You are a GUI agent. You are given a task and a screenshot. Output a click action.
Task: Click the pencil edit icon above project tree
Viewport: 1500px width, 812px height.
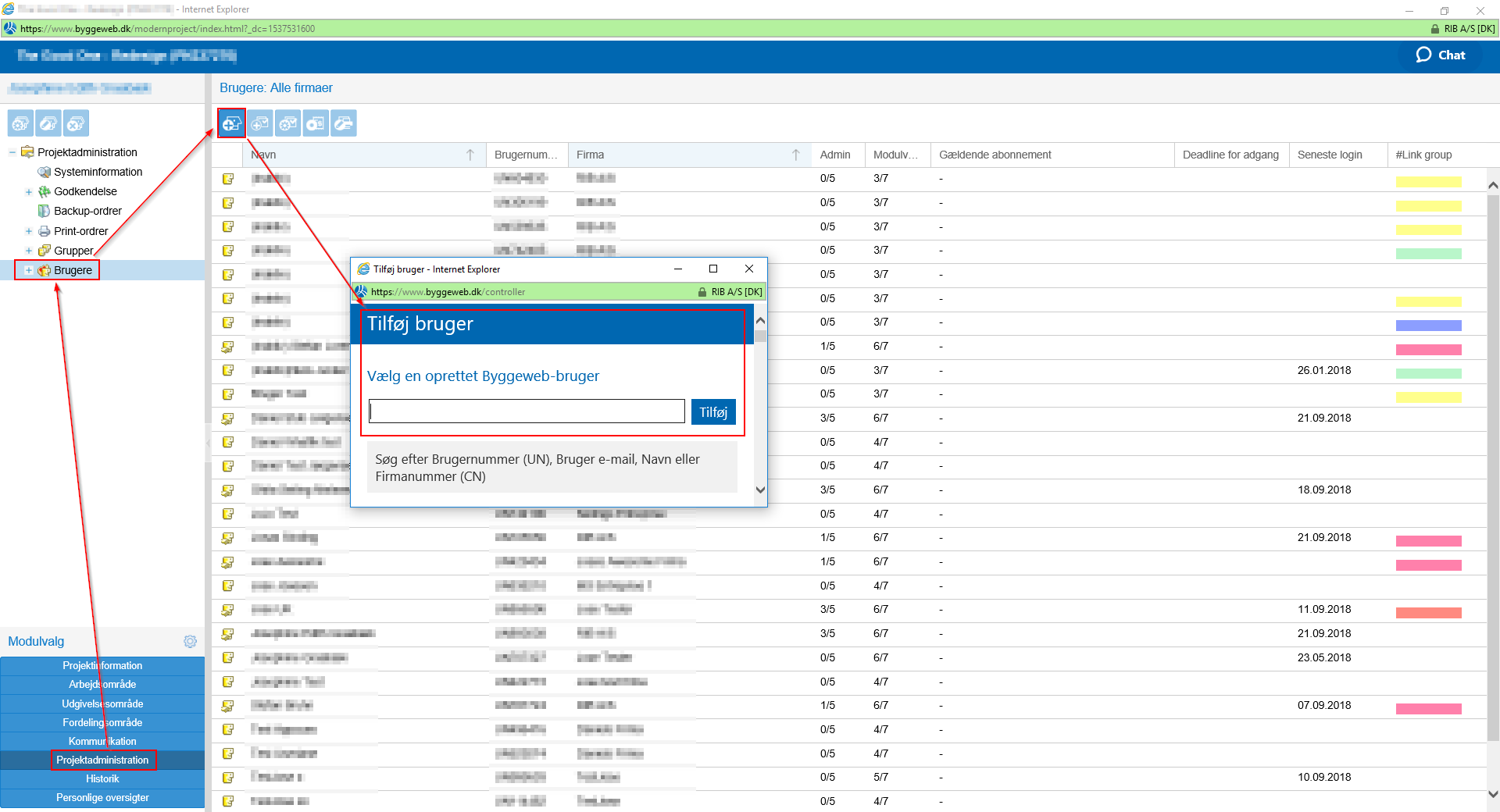tap(48, 123)
